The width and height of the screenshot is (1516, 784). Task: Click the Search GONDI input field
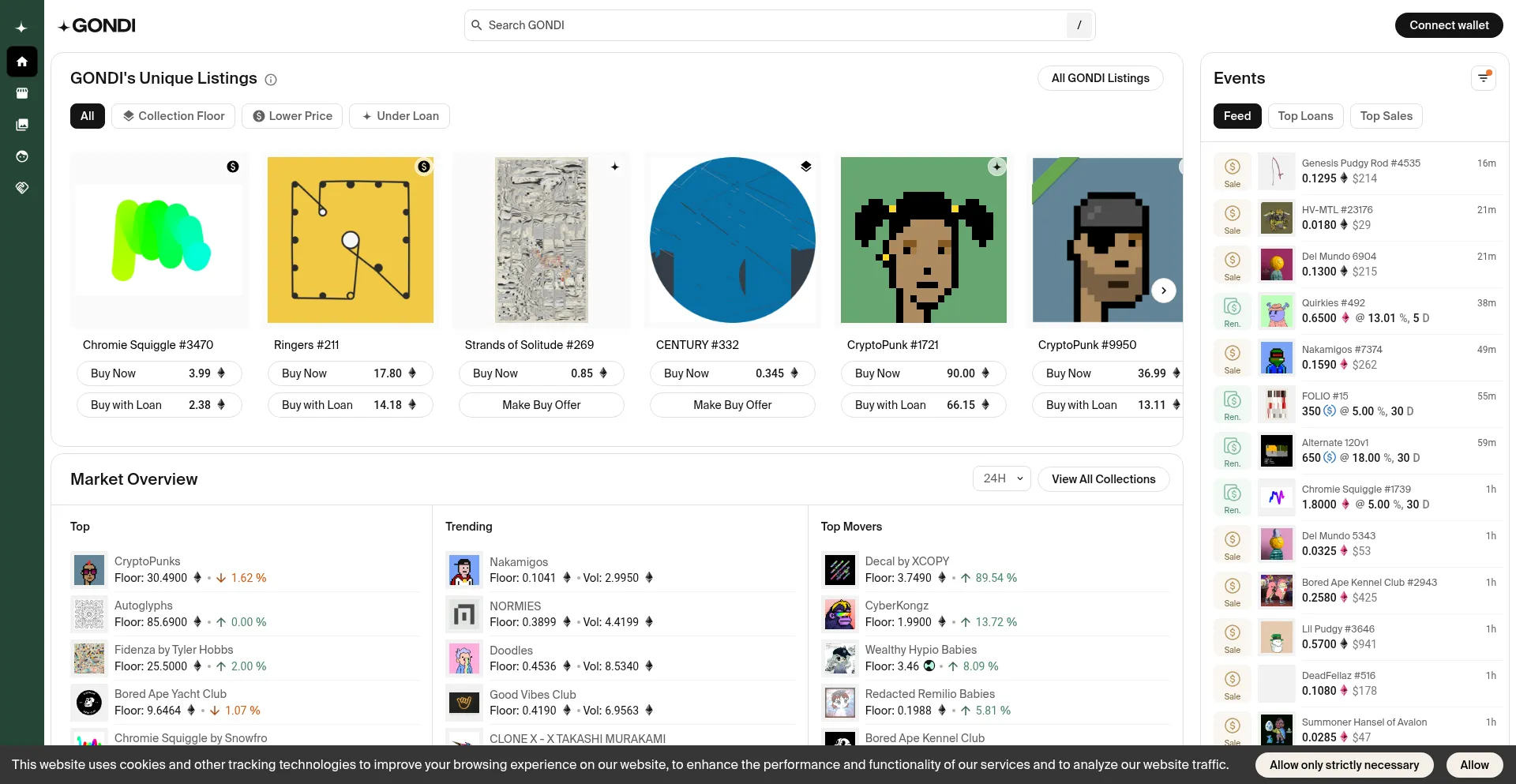point(779,25)
